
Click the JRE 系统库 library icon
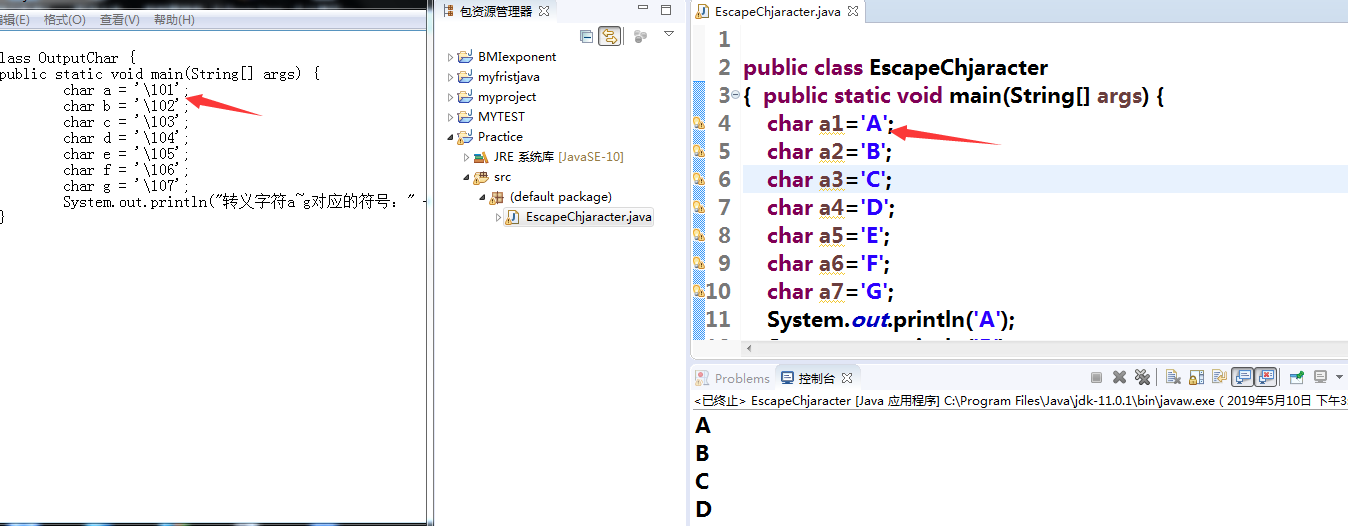point(481,157)
